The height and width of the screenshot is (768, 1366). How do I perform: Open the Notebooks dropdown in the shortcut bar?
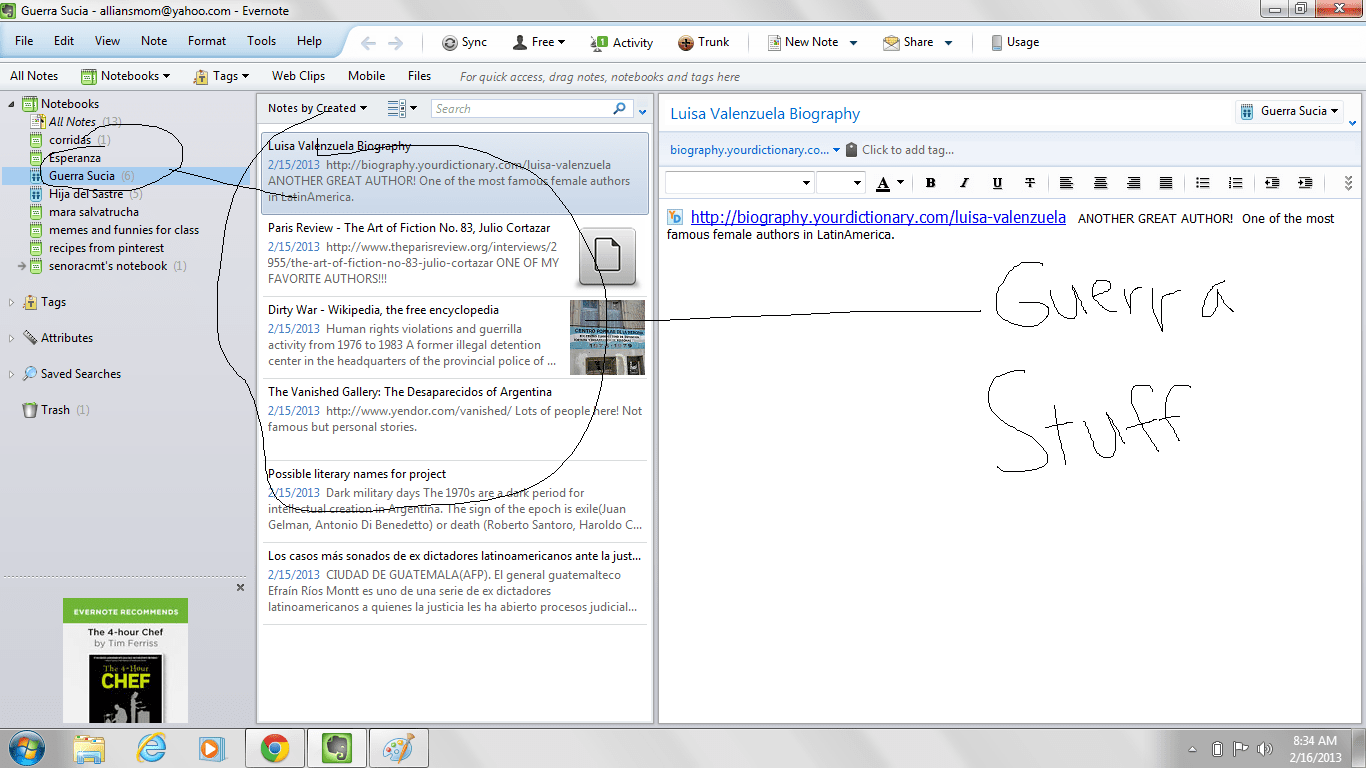tap(126, 76)
